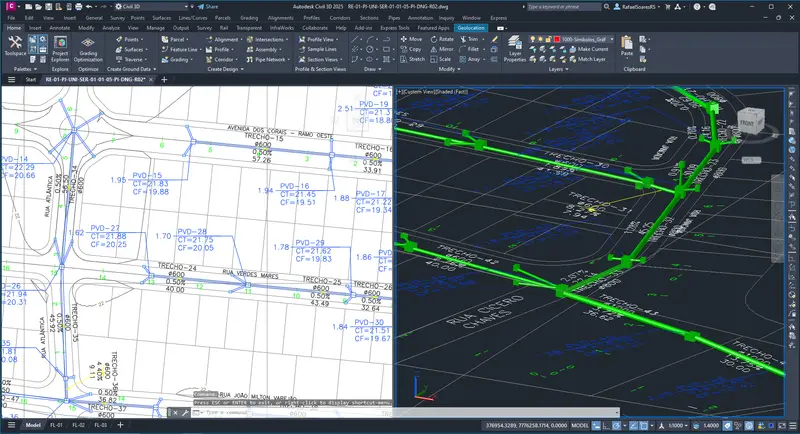The height and width of the screenshot is (434, 800).
Task: Open the Toolspace palette
Action: point(15,45)
